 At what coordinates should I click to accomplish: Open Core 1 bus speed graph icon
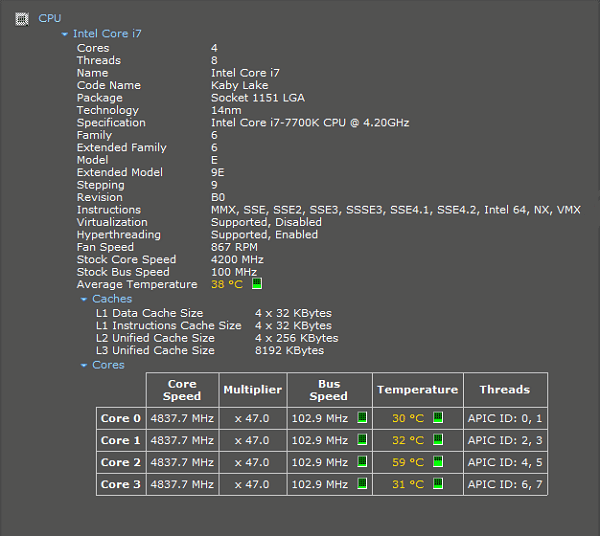point(362,440)
